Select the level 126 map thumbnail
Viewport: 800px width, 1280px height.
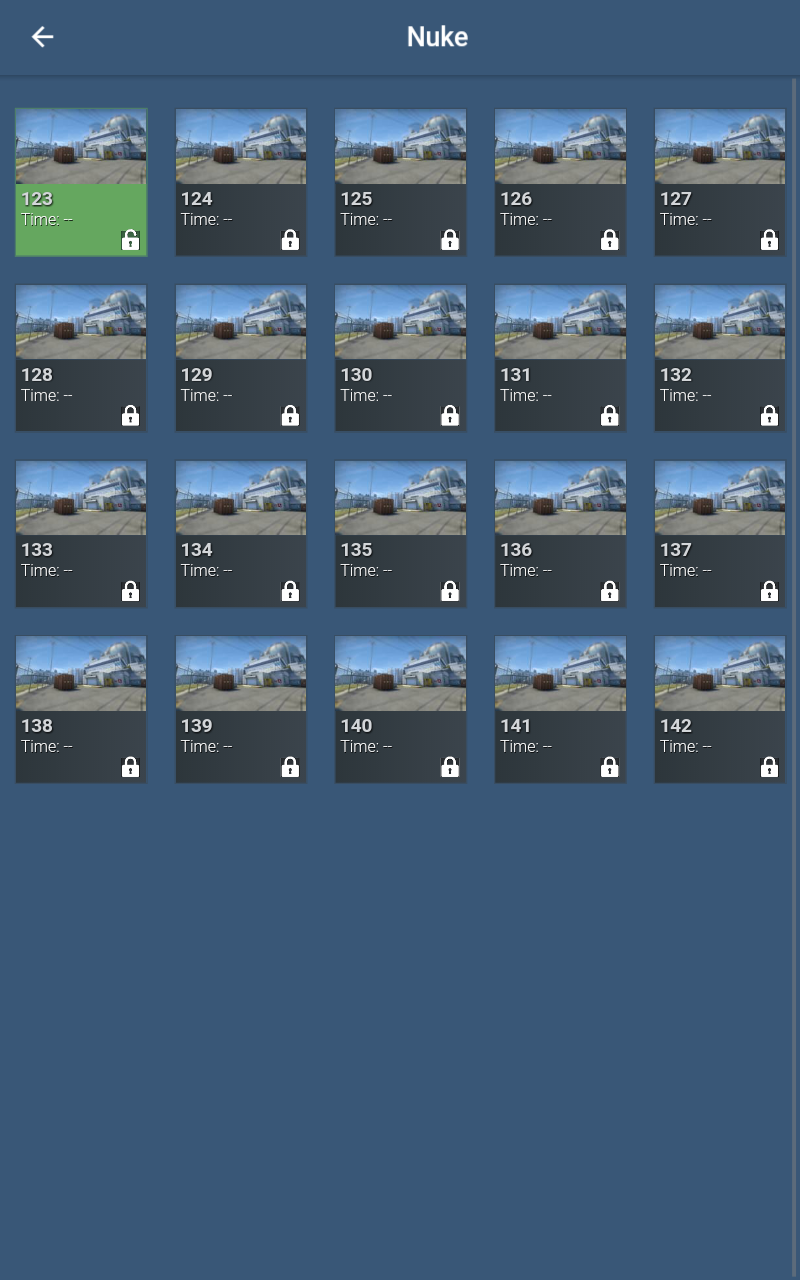560,147
